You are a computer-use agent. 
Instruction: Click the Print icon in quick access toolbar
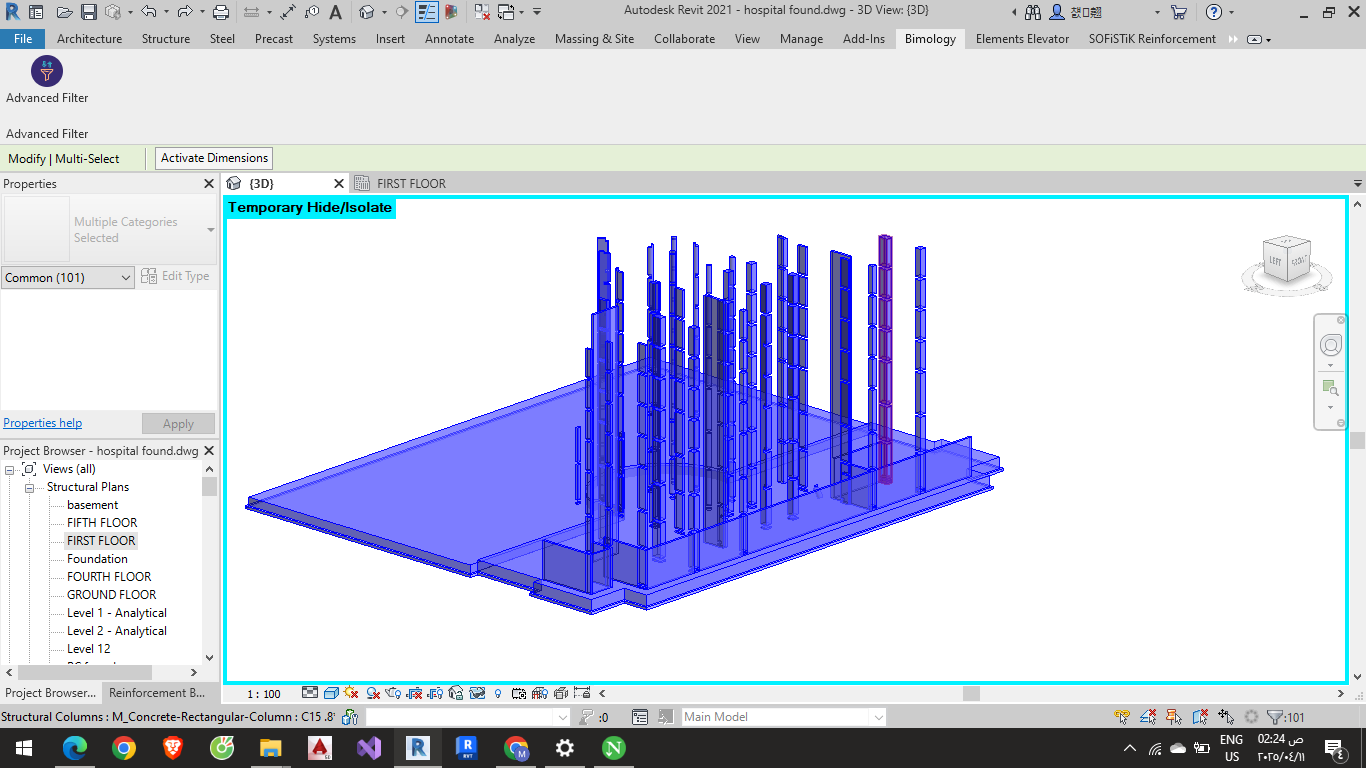[x=221, y=12]
